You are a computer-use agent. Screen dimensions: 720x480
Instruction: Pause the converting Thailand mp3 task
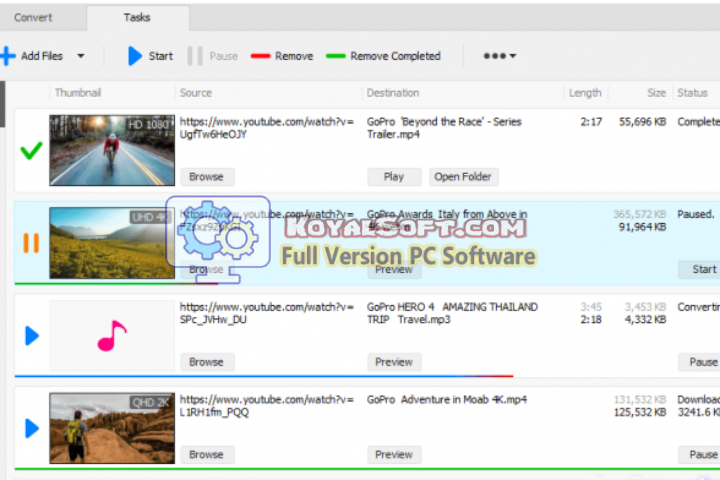tap(699, 362)
